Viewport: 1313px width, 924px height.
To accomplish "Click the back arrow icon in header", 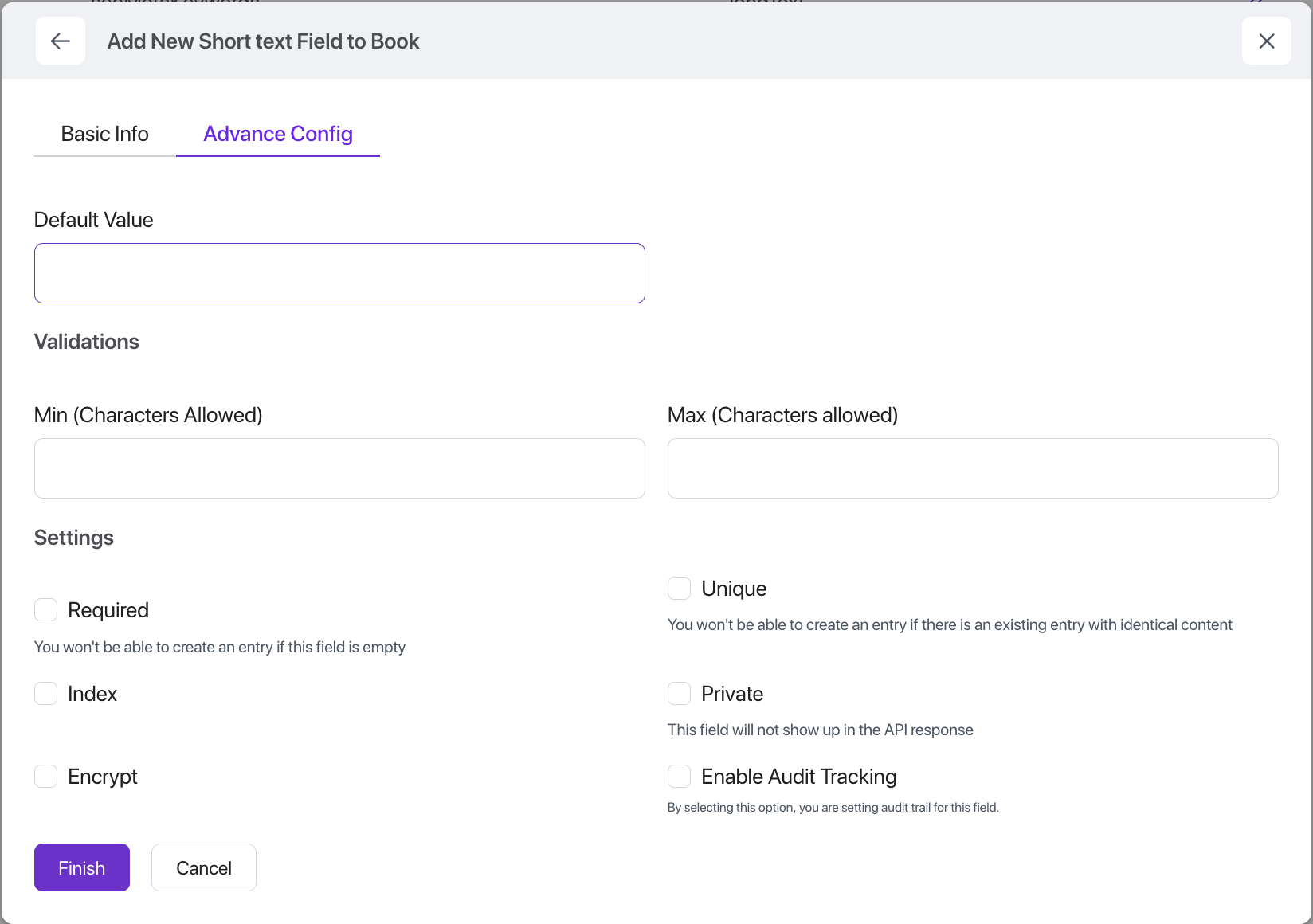I will [61, 41].
